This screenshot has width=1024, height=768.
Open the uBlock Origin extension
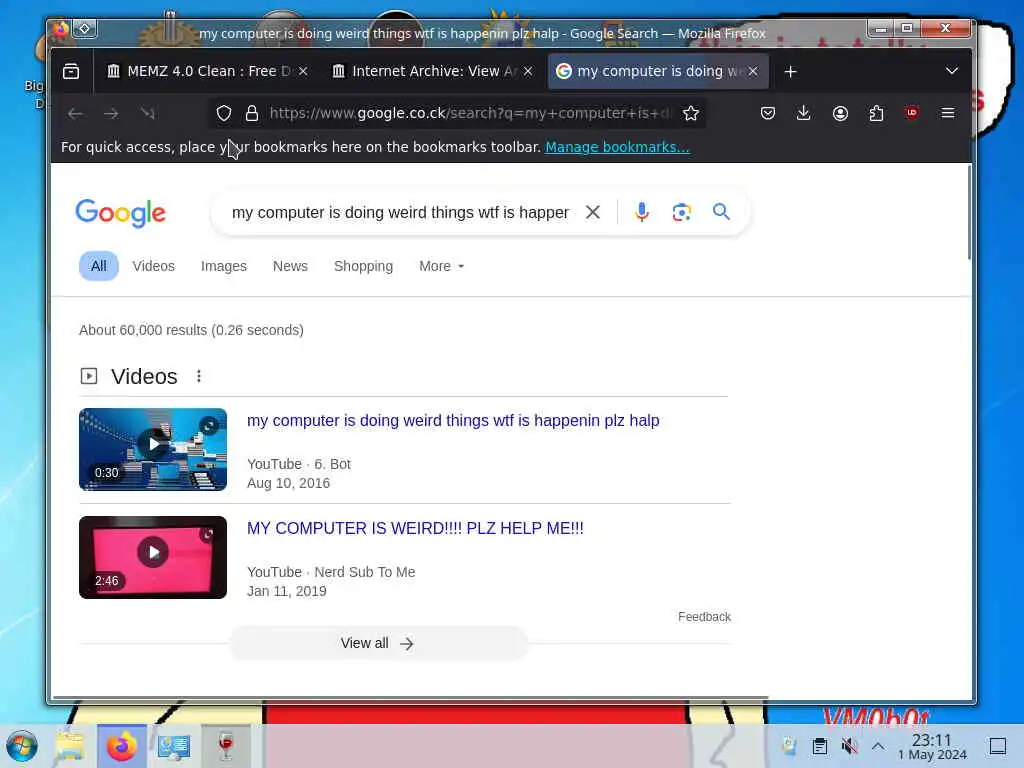pos(912,113)
